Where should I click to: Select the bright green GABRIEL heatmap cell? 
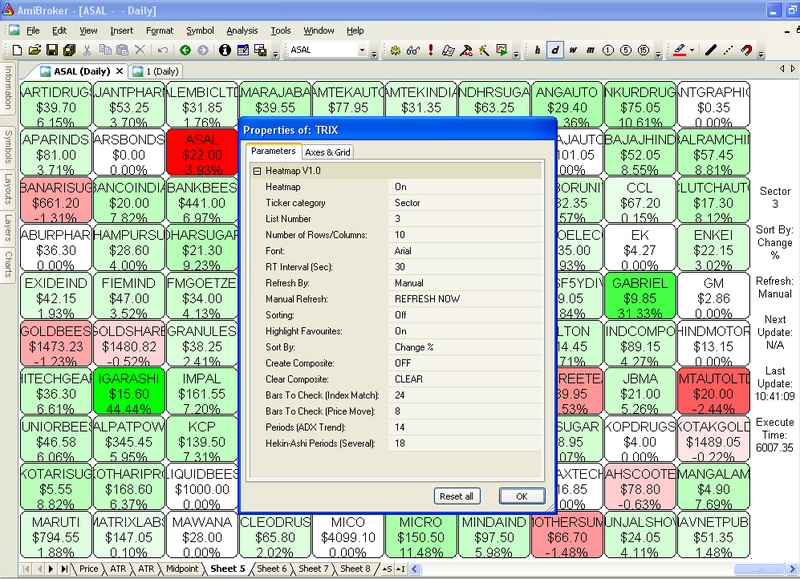point(640,297)
